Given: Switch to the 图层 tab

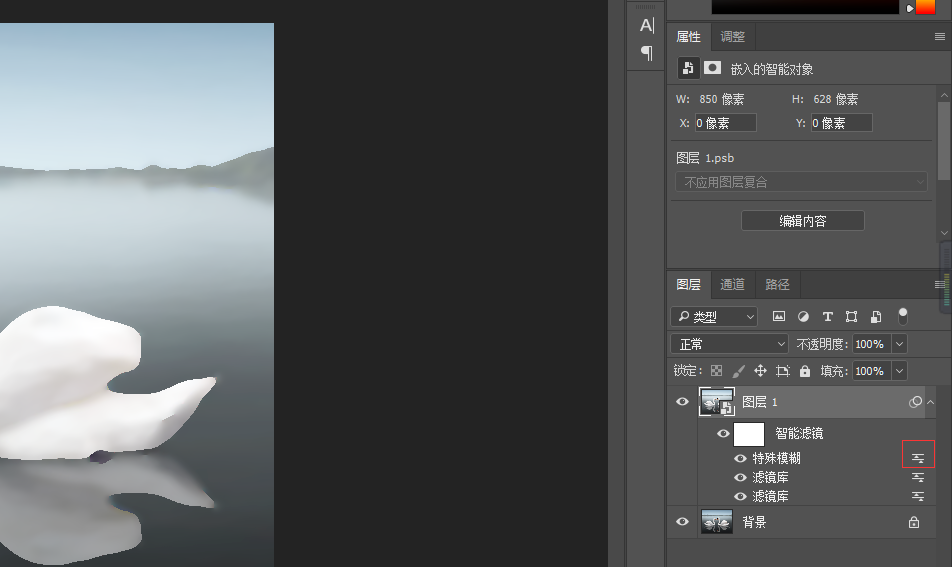Looking at the screenshot, I should pyautogui.click(x=688, y=284).
